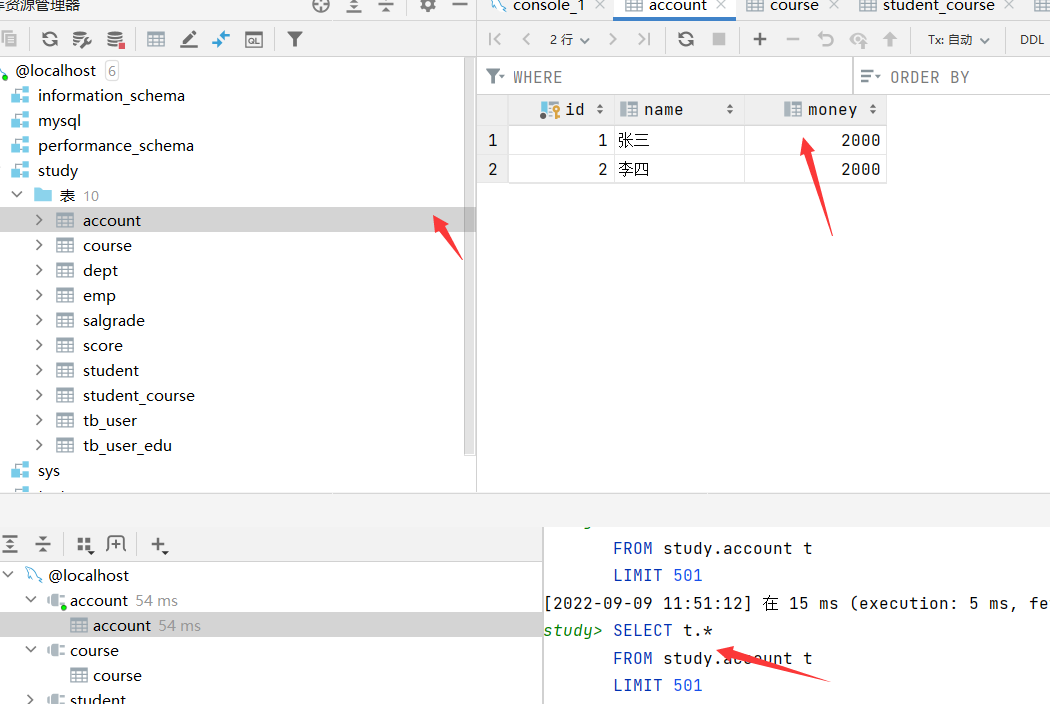This screenshot has width=1050, height=704.
Task: Sort by the money column header
Action: pyautogui.click(x=815, y=109)
